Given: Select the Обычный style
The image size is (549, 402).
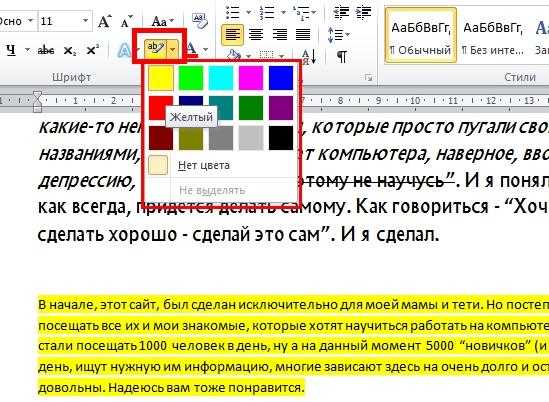Looking at the screenshot, I should 421,35.
